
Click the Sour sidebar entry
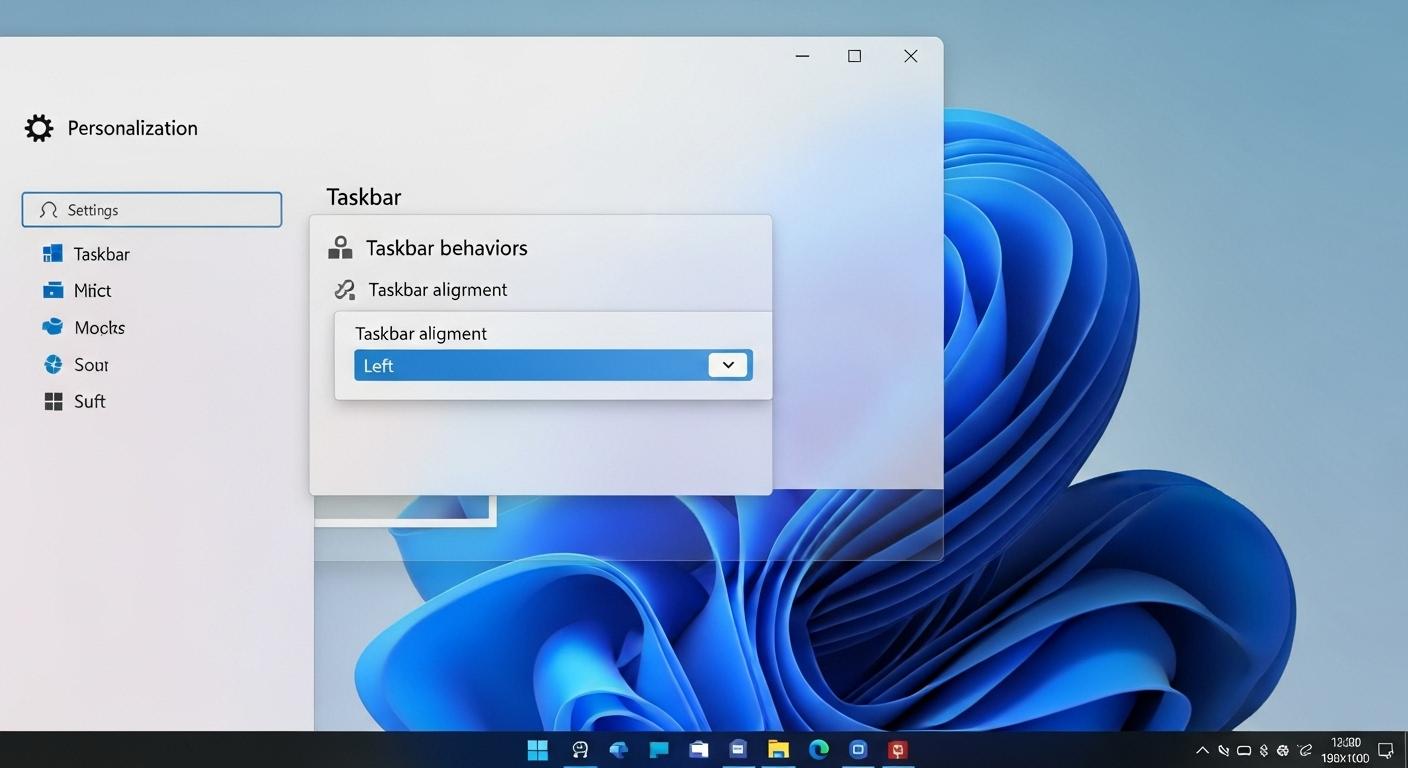click(x=91, y=364)
